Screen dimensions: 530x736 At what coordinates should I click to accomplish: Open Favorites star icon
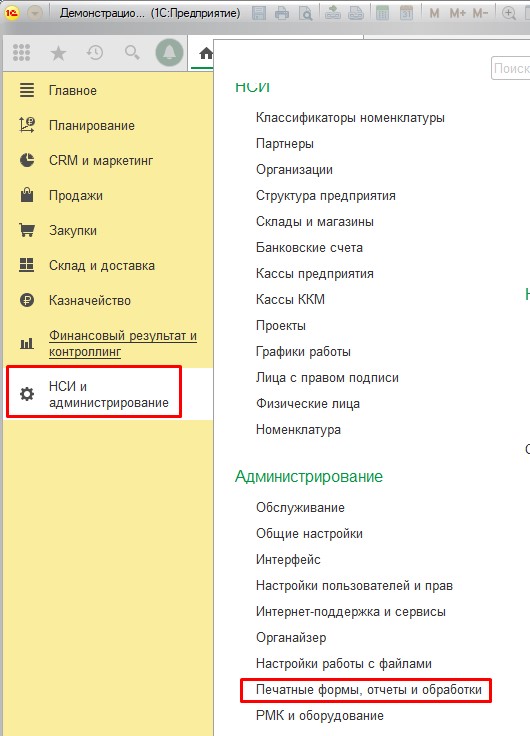tap(58, 53)
